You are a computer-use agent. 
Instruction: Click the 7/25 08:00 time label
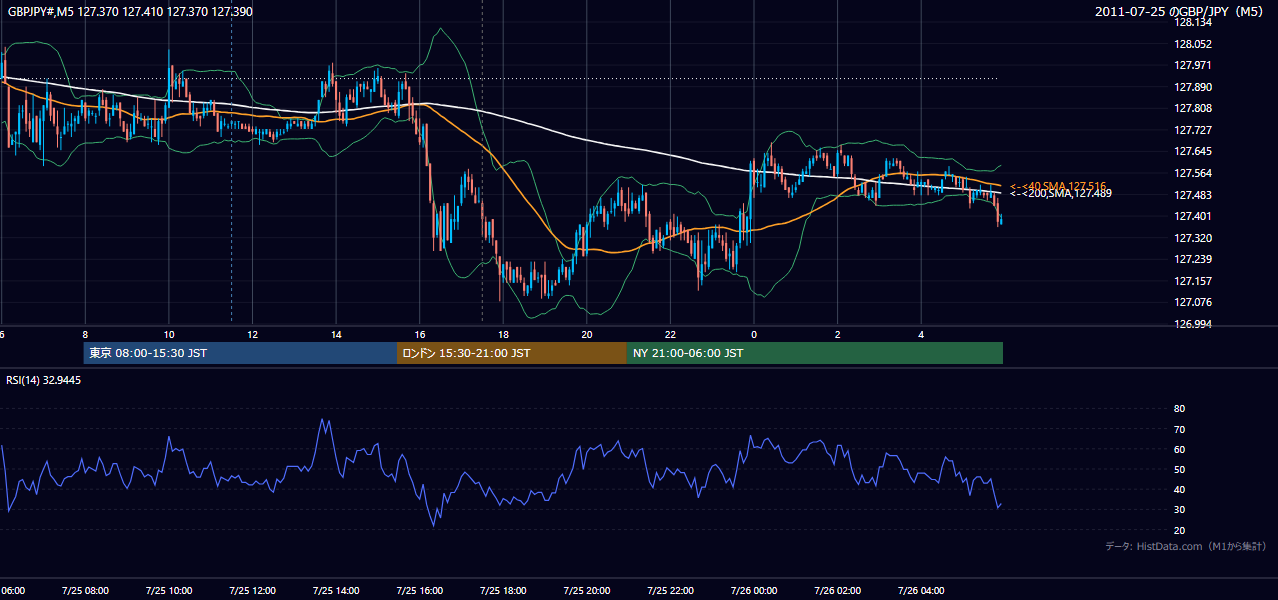click(x=85, y=591)
